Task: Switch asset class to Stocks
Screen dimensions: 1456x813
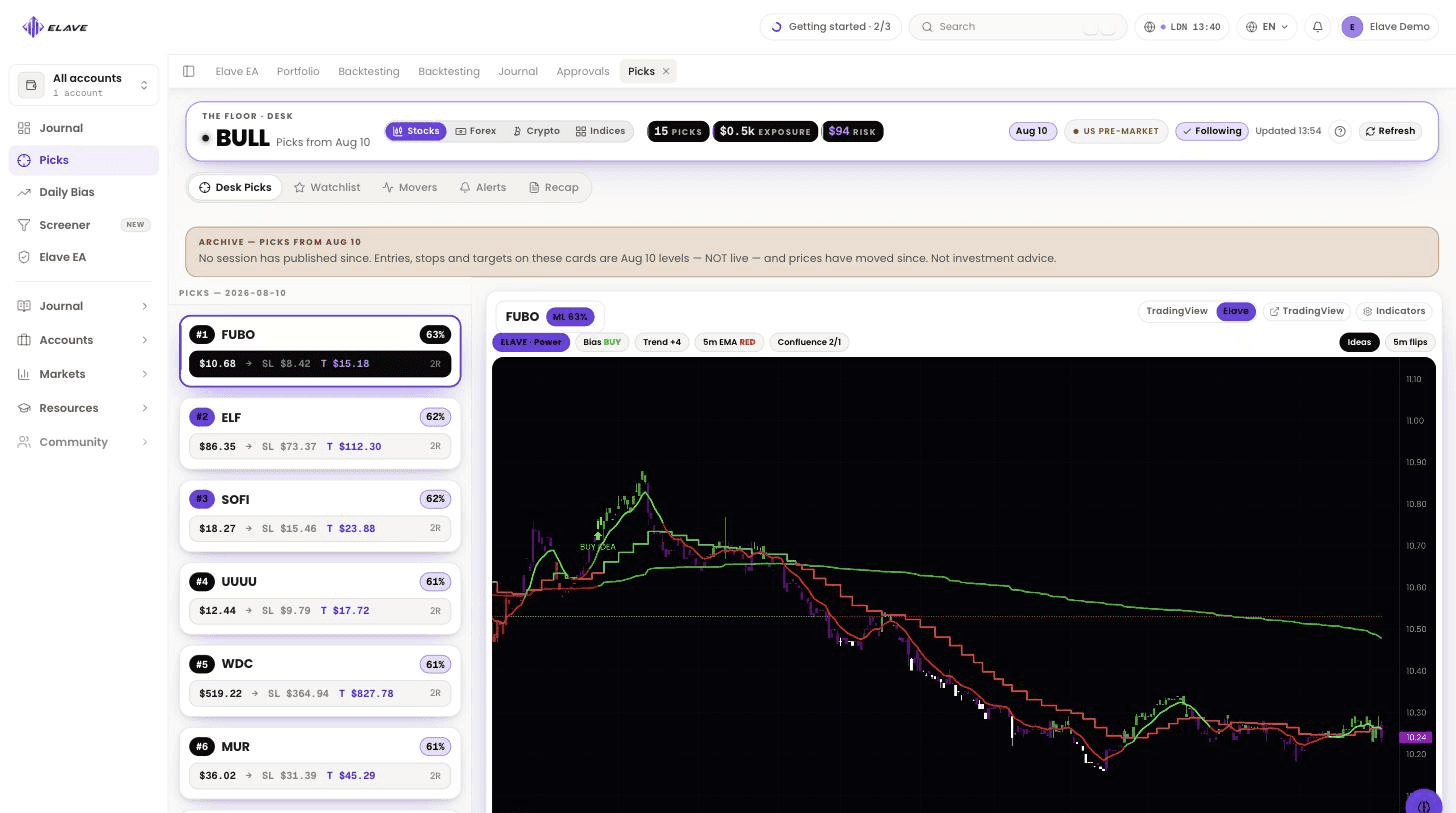Action: point(416,131)
